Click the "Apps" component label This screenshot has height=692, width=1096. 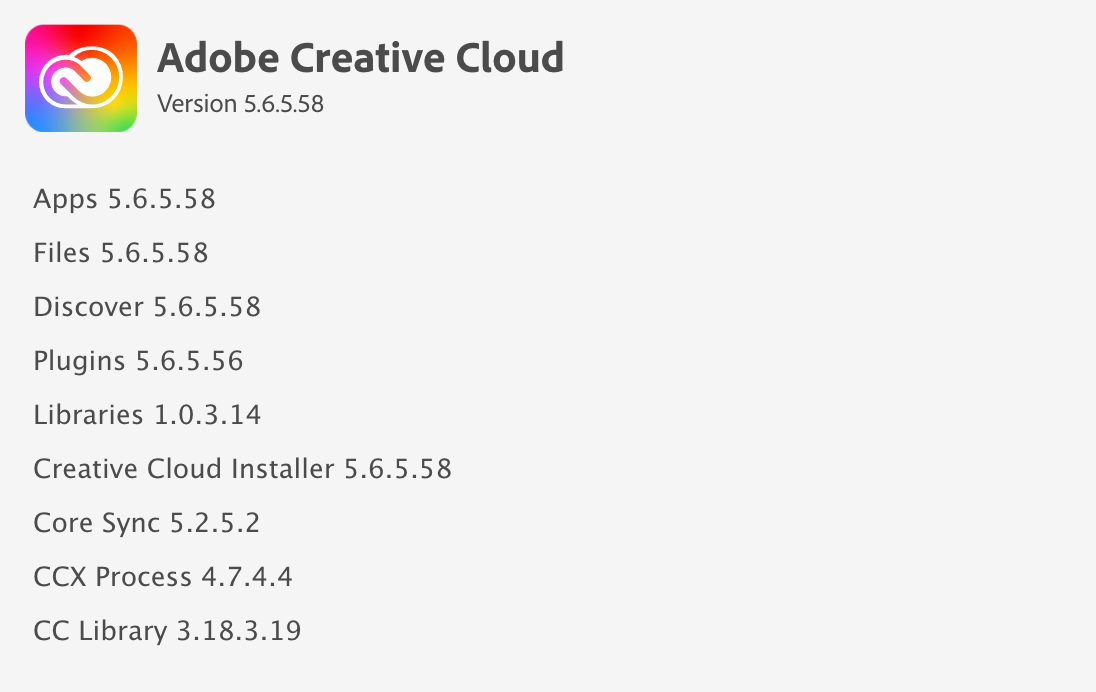tap(66, 199)
